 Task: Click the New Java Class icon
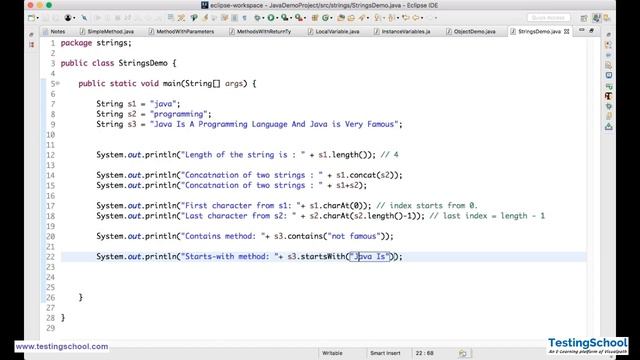coord(325,18)
